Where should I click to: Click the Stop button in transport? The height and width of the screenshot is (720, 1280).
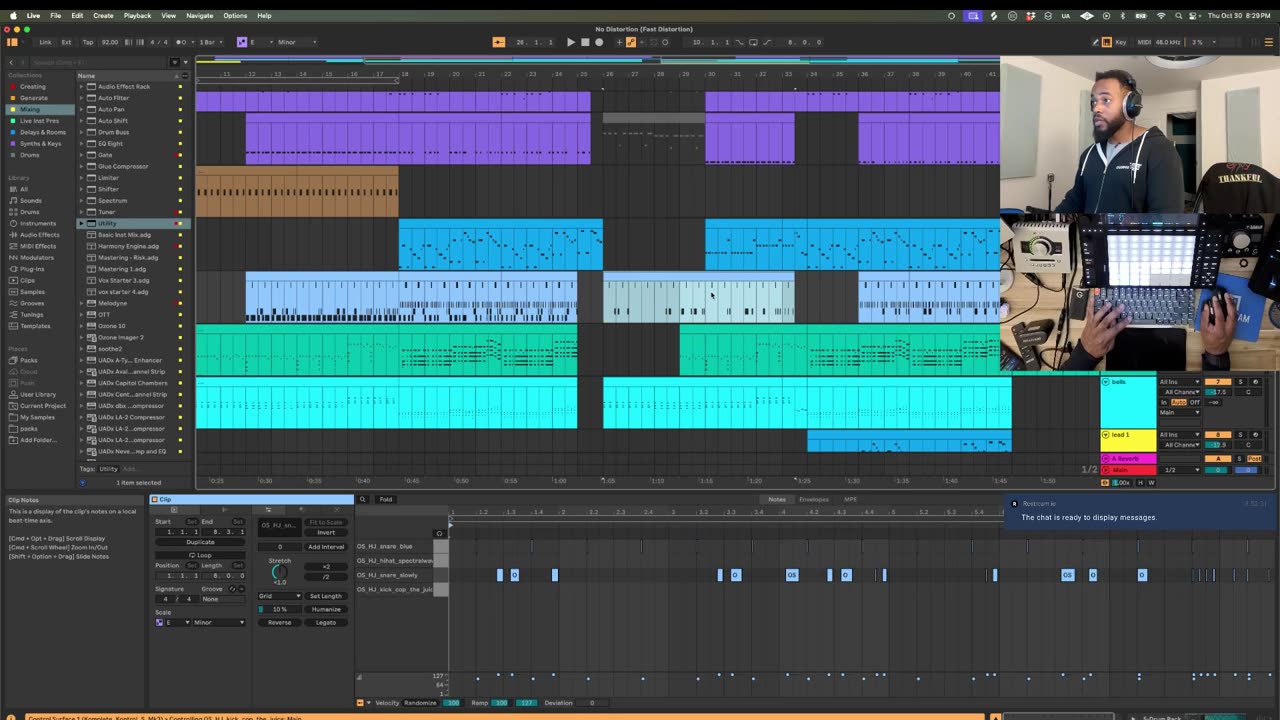[x=585, y=42]
